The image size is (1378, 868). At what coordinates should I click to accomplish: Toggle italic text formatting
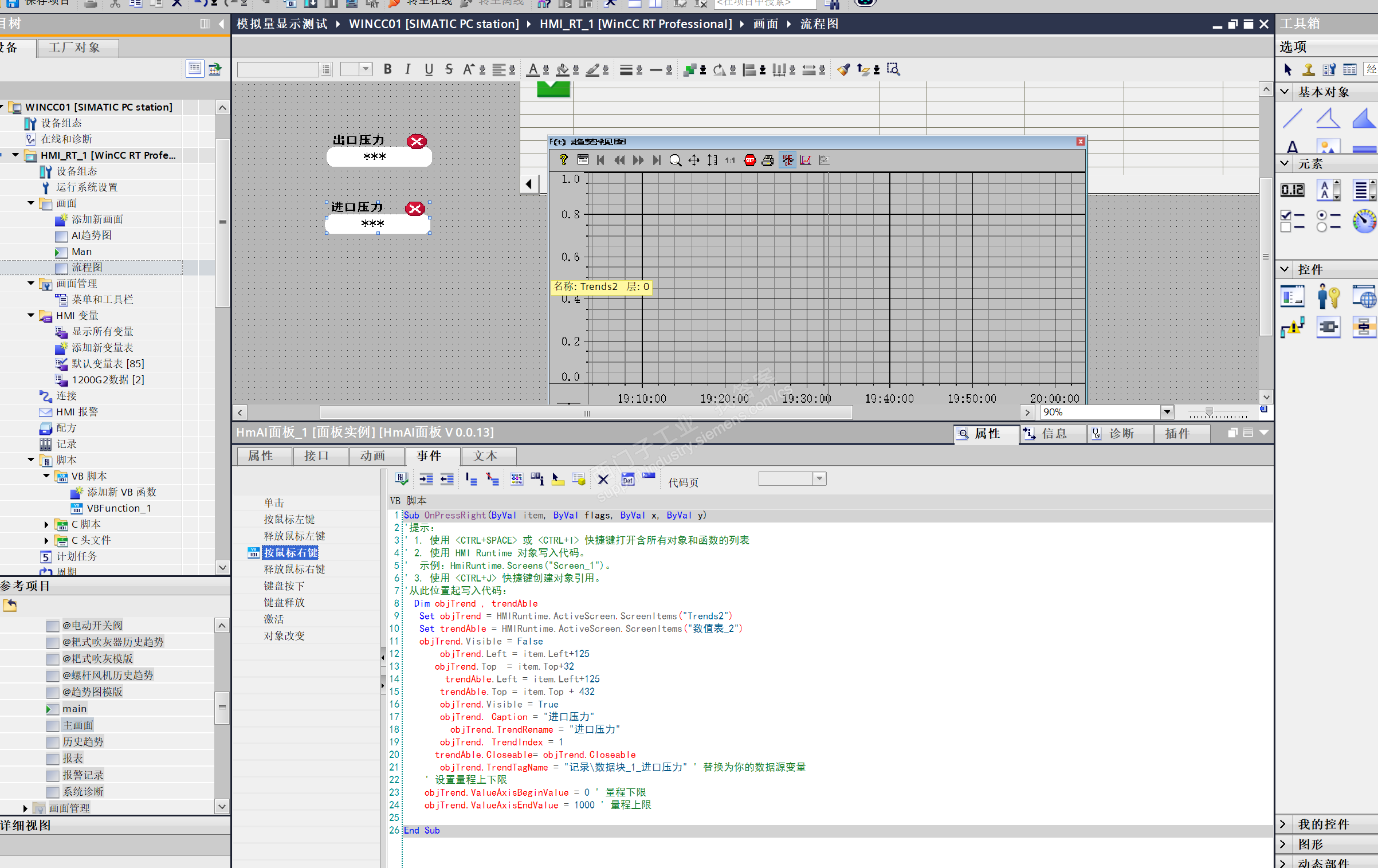[407, 69]
